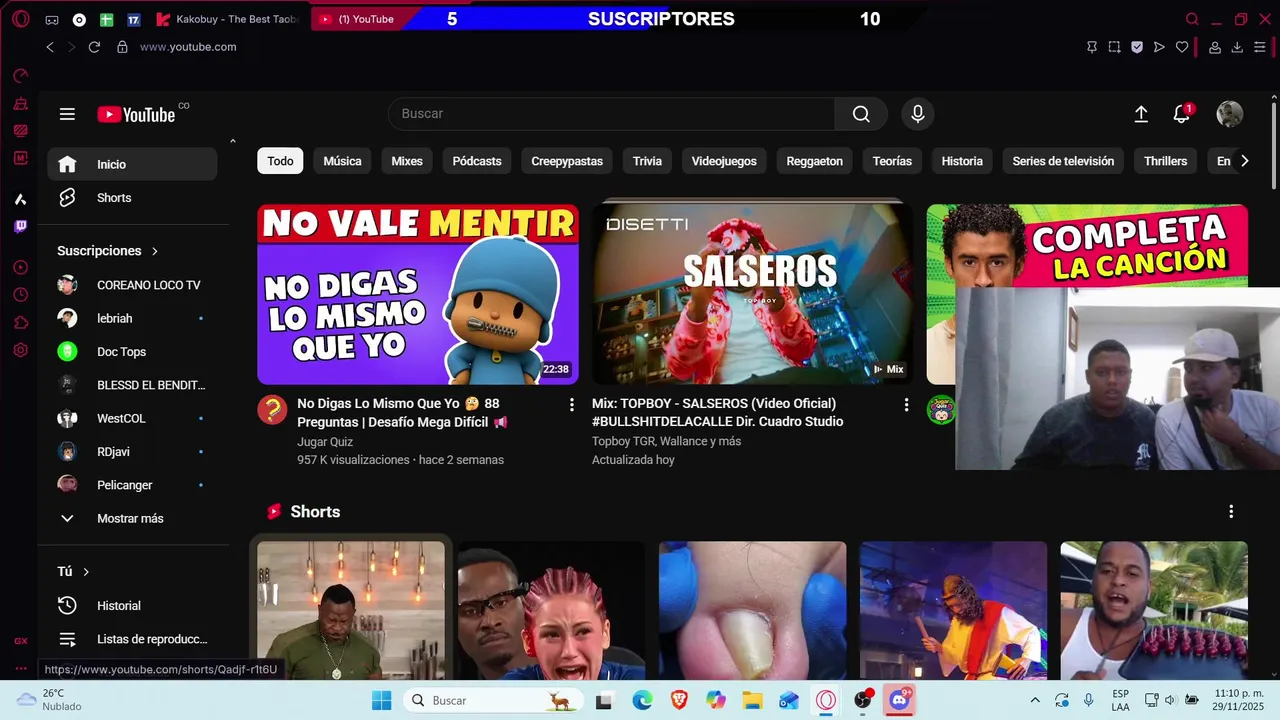Search open tabs with the magnifier icon

(1192, 19)
